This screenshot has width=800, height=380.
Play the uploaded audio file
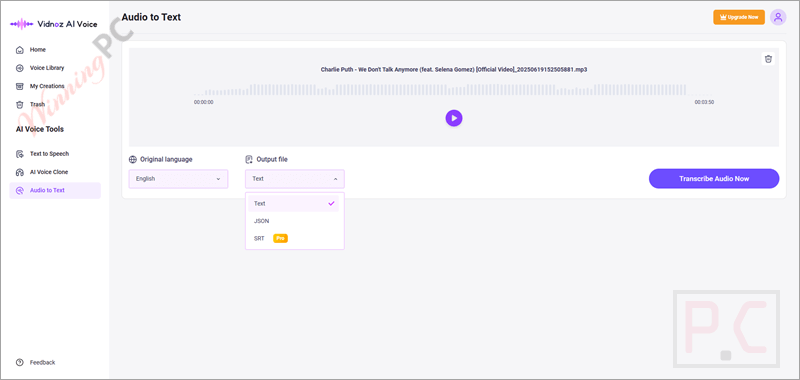click(x=454, y=118)
